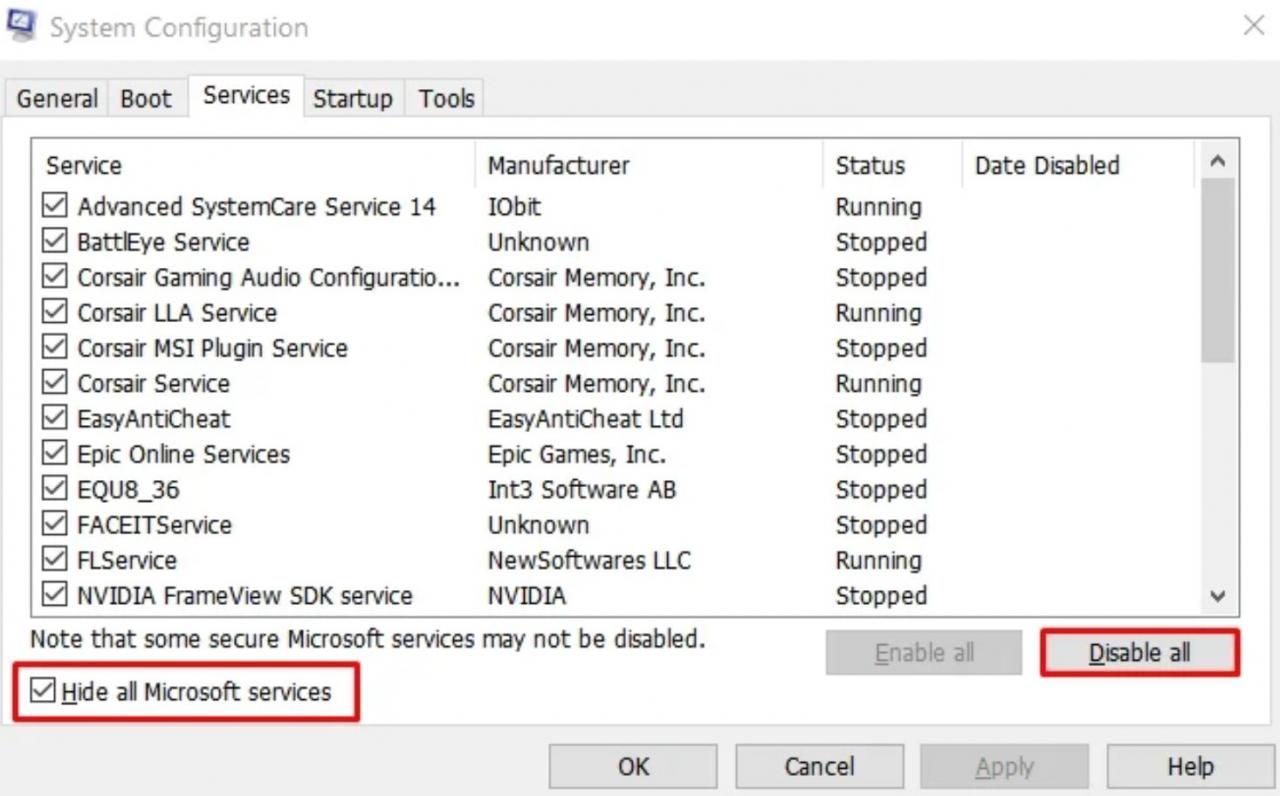Open Help for System Configuration
The image size is (1280, 796).
point(1190,767)
